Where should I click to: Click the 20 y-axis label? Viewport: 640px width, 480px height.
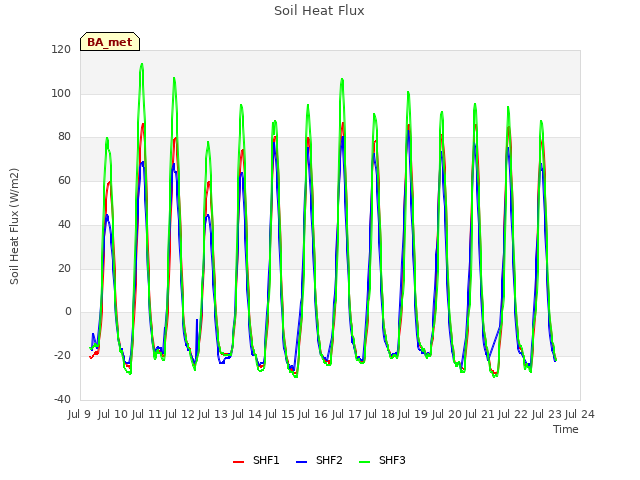[64, 269]
